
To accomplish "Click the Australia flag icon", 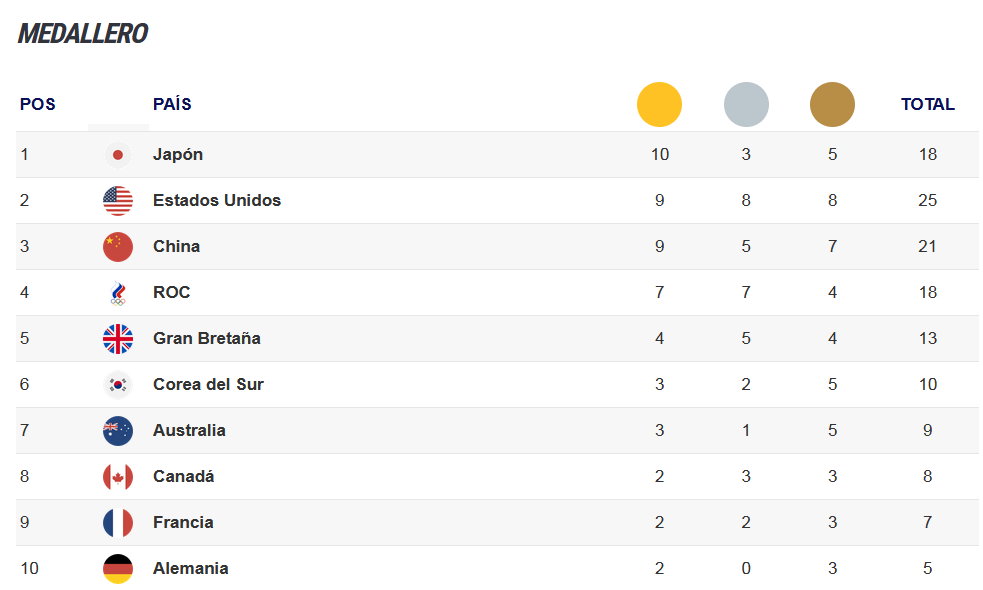I will pyautogui.click(x=118, y=431).
